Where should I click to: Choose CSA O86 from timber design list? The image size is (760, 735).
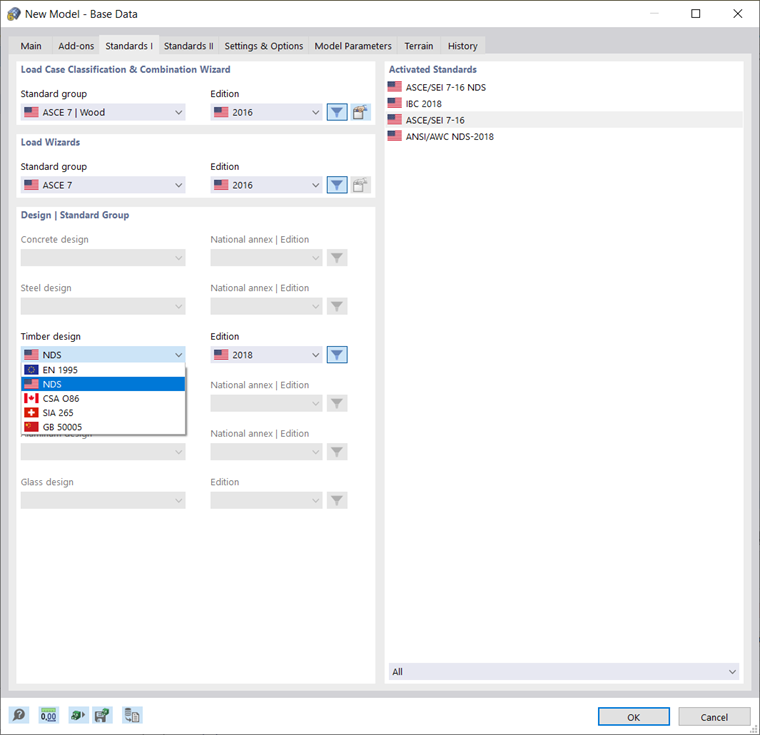click(103, 399)
